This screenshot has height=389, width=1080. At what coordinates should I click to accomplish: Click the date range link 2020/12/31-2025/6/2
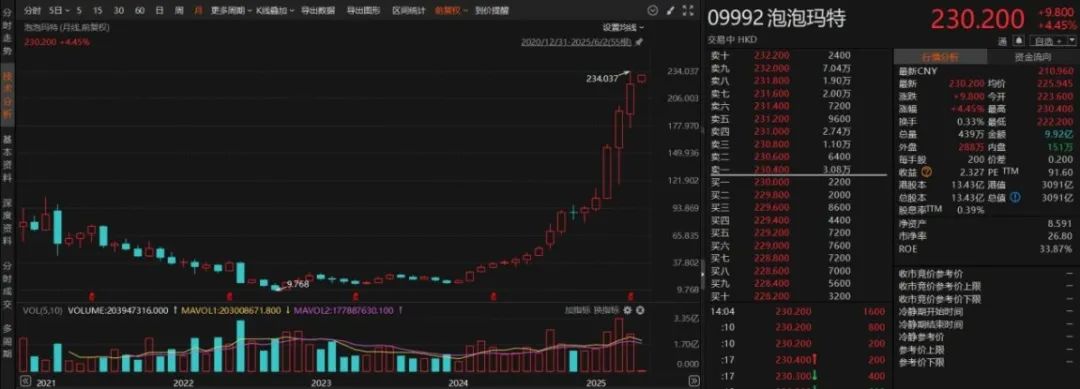(x=576, y=42)
